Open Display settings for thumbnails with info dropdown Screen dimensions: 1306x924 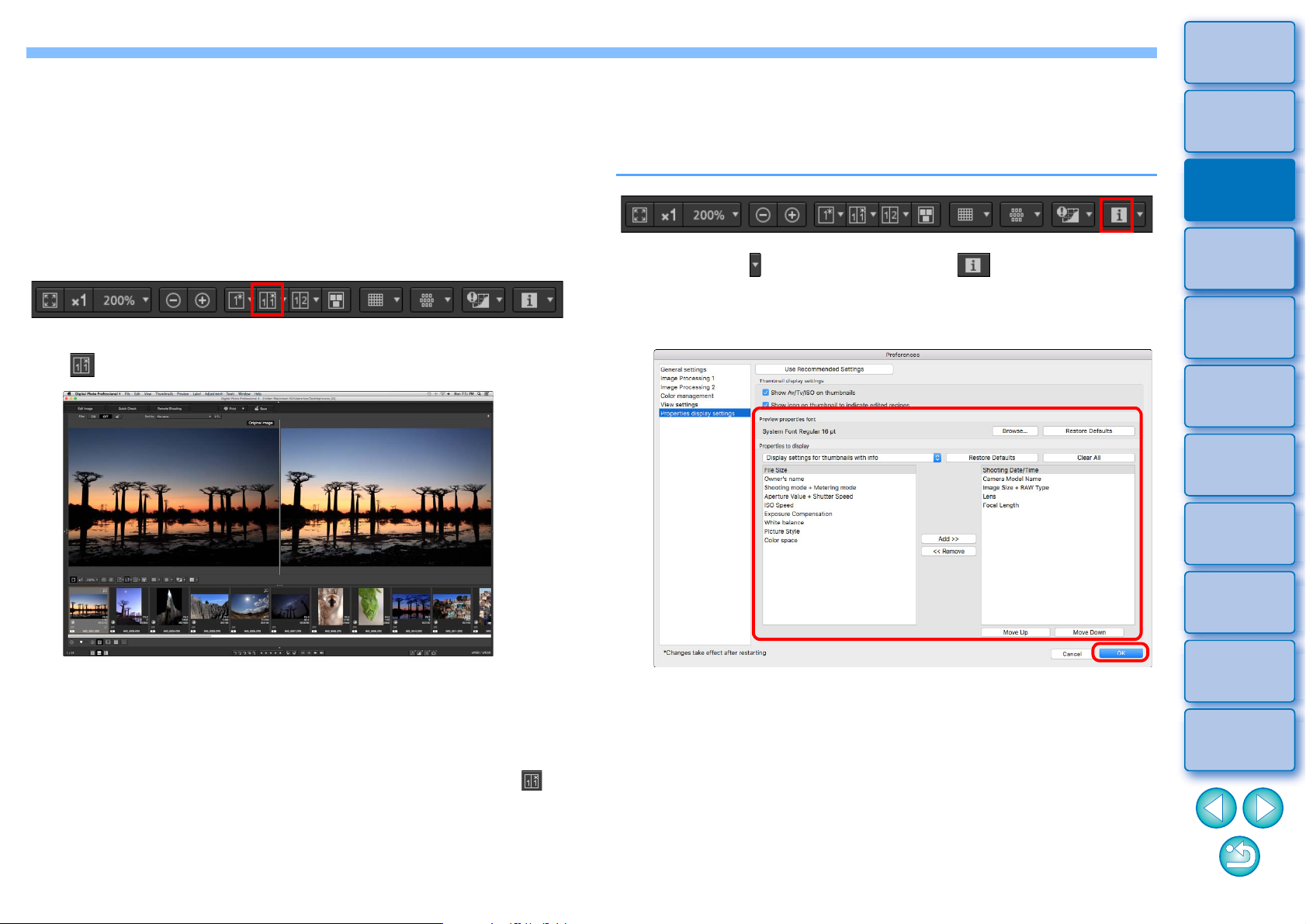click(852, 458)
